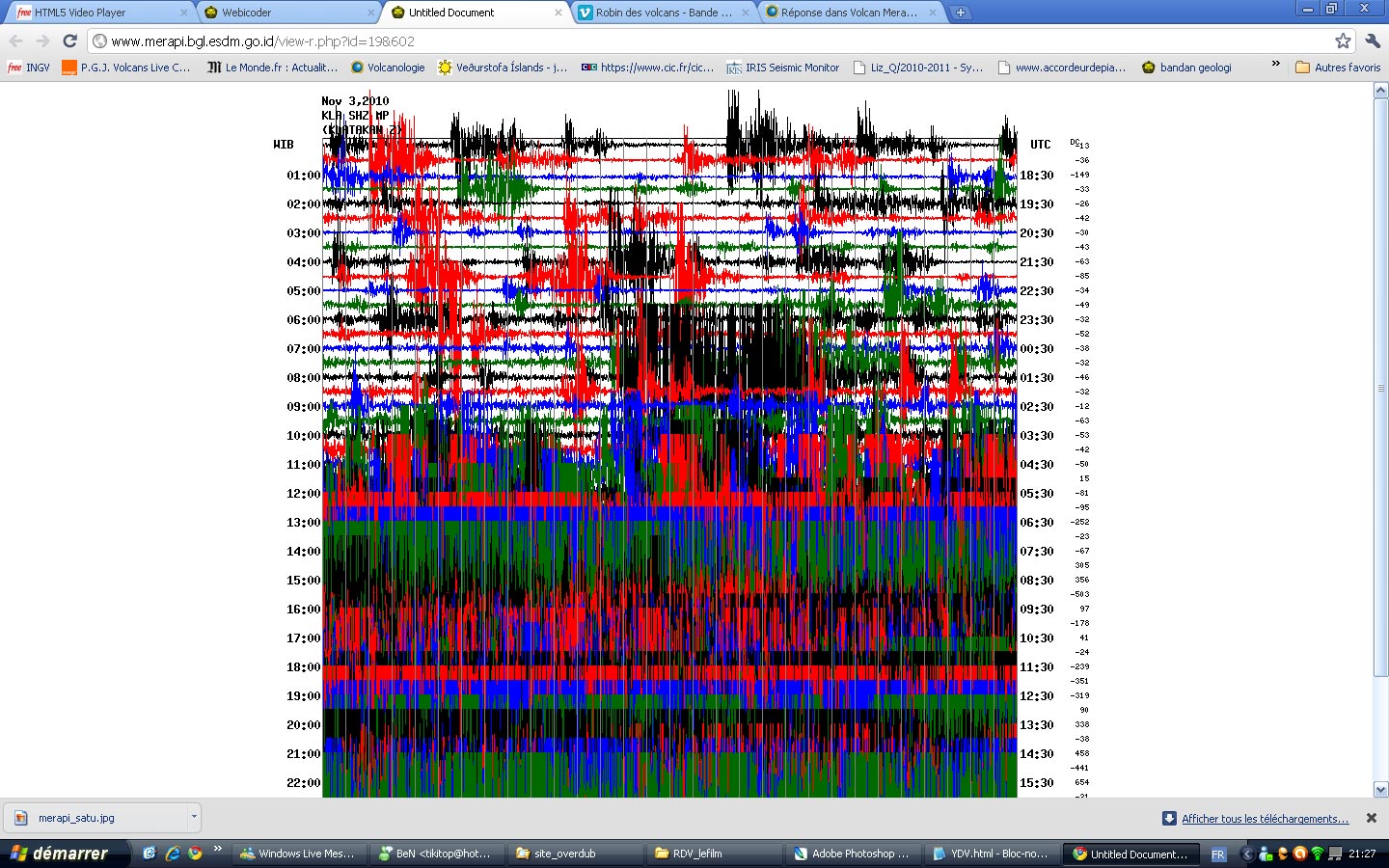Close the Webicoder tab
1389x868 pixels.
(370, 13)
